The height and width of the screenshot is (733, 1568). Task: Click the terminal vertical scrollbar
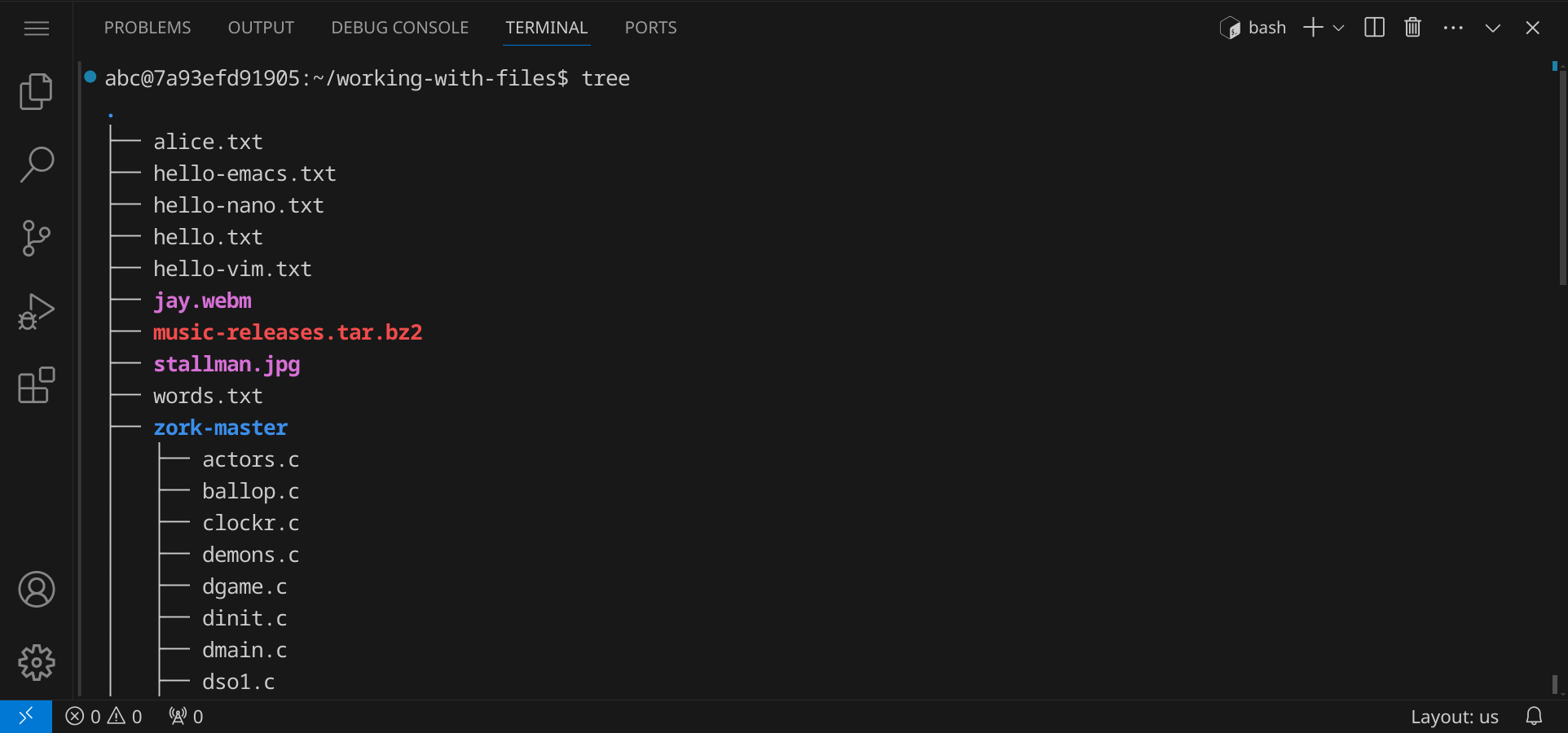(1562, 179)
